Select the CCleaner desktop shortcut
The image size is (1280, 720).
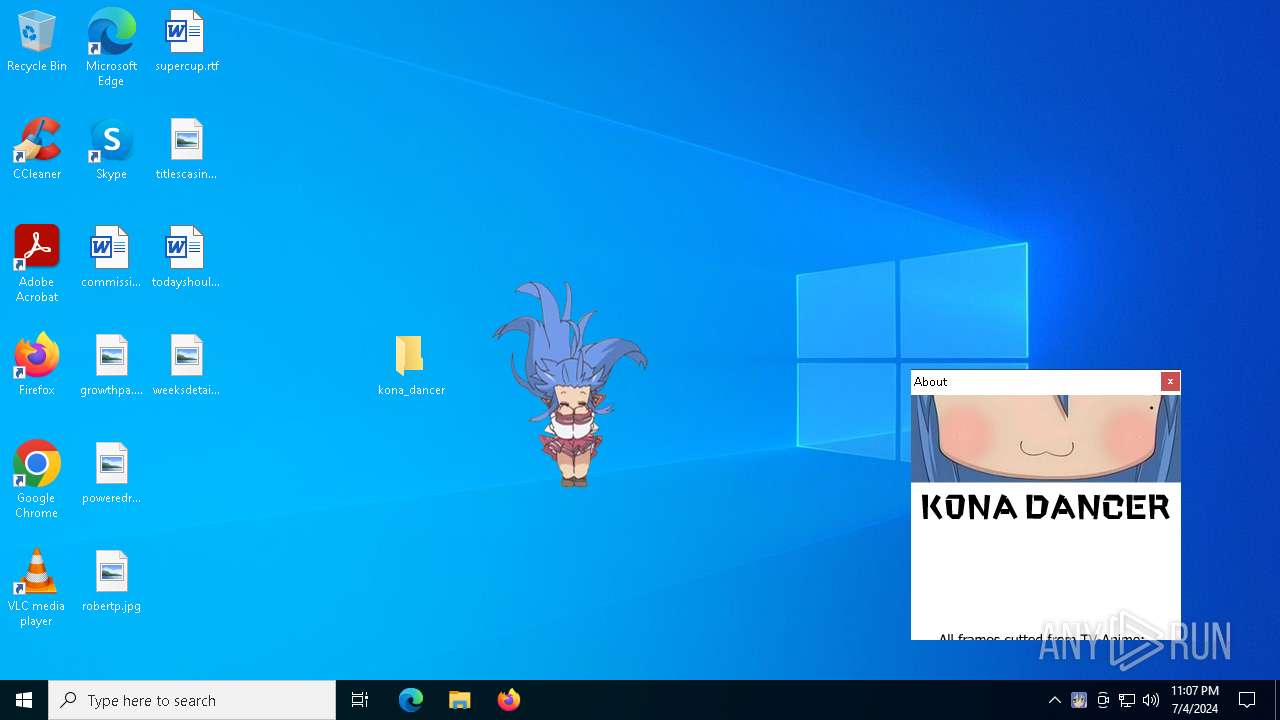pyautogui.click(x=37, y=149)
